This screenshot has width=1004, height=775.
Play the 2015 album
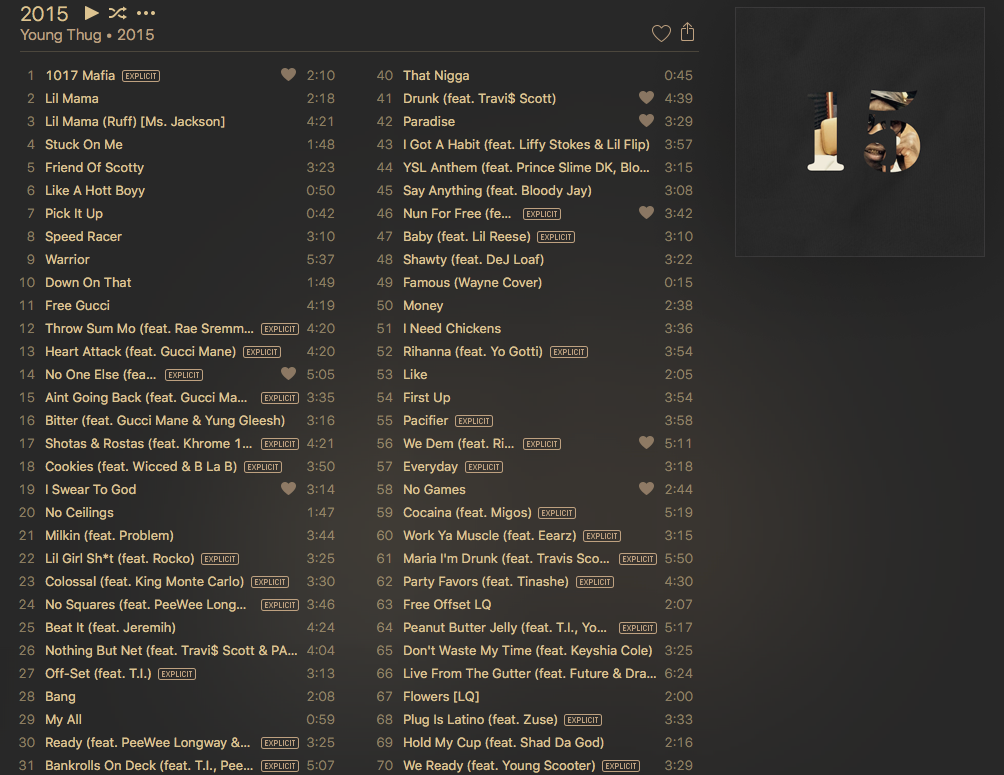(x=91, y=13)
